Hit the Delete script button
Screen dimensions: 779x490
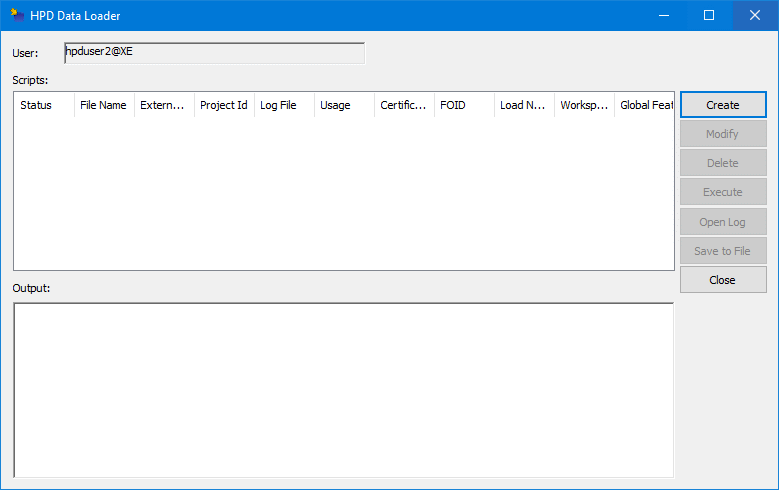tap(723, 163)
